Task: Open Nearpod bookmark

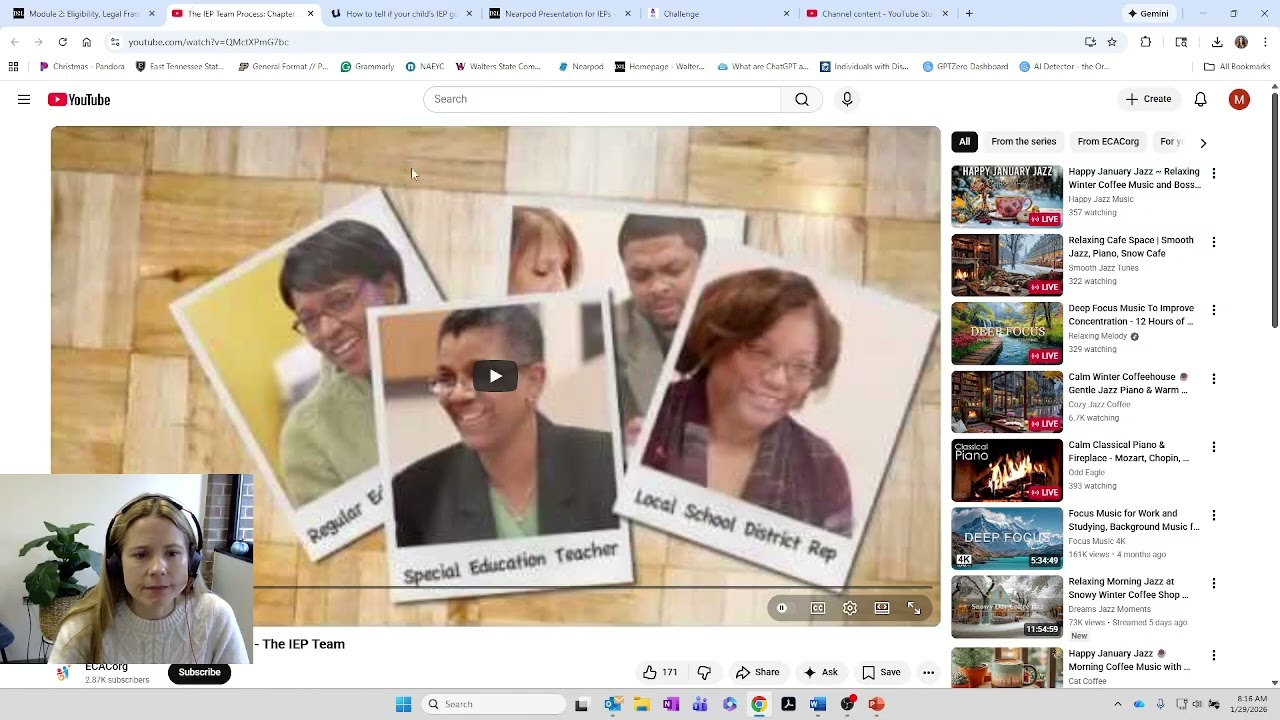Action: pyautogui.click(x=580, y=67)
